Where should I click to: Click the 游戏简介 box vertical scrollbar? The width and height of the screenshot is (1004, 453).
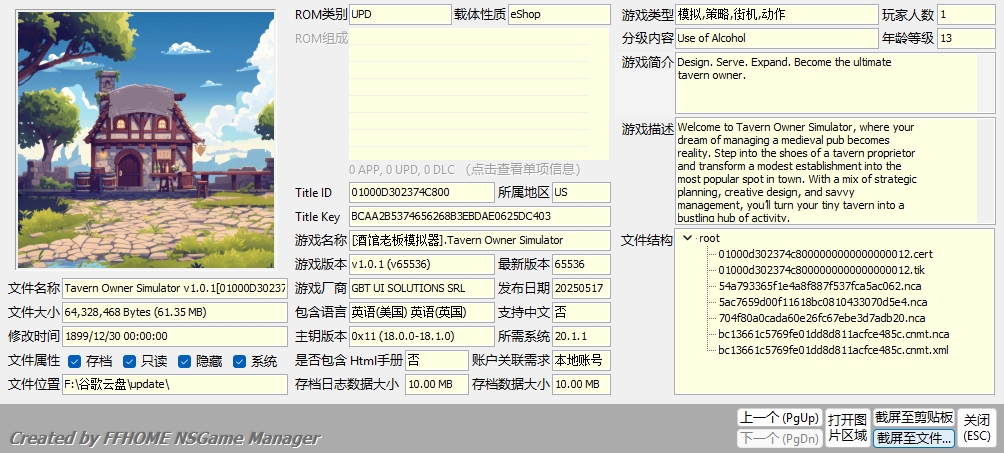986,83
